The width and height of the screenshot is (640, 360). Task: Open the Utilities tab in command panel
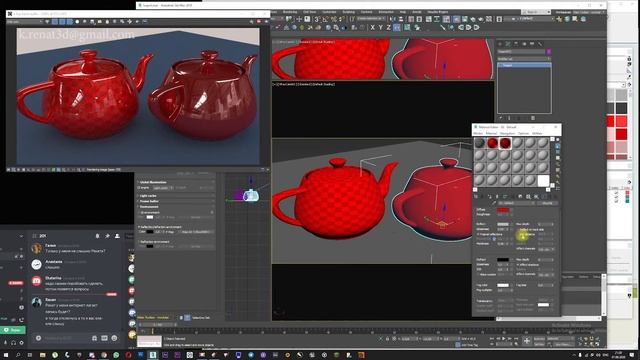[540, 44]
